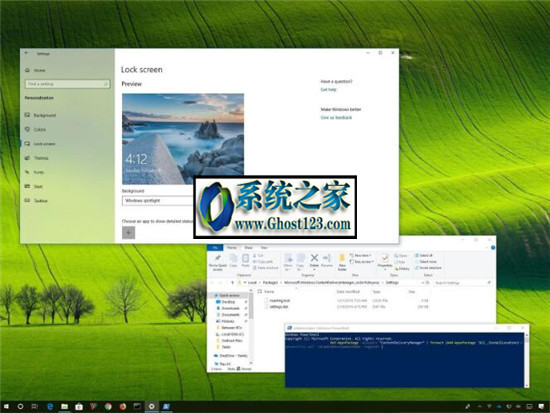Click the Explorer address bar refresh button
The height and width of the screenshot is (413, 550).
pyautogui.click(x=428, y=283)
